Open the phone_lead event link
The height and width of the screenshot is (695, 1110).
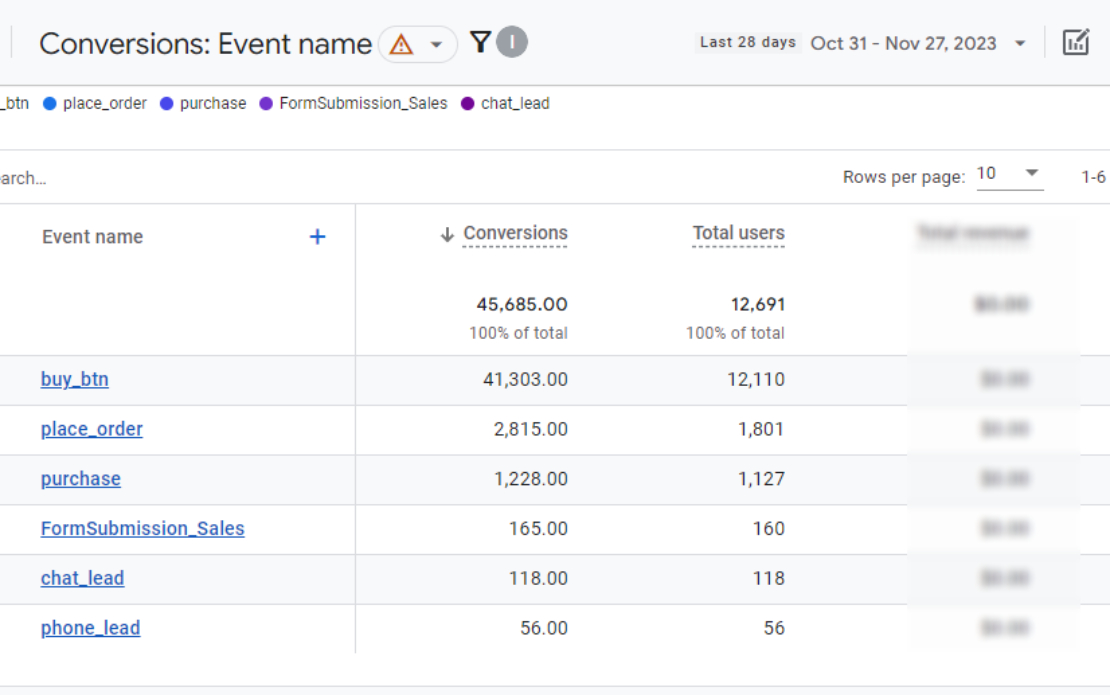pyautogui.click(x=90, y=629)
